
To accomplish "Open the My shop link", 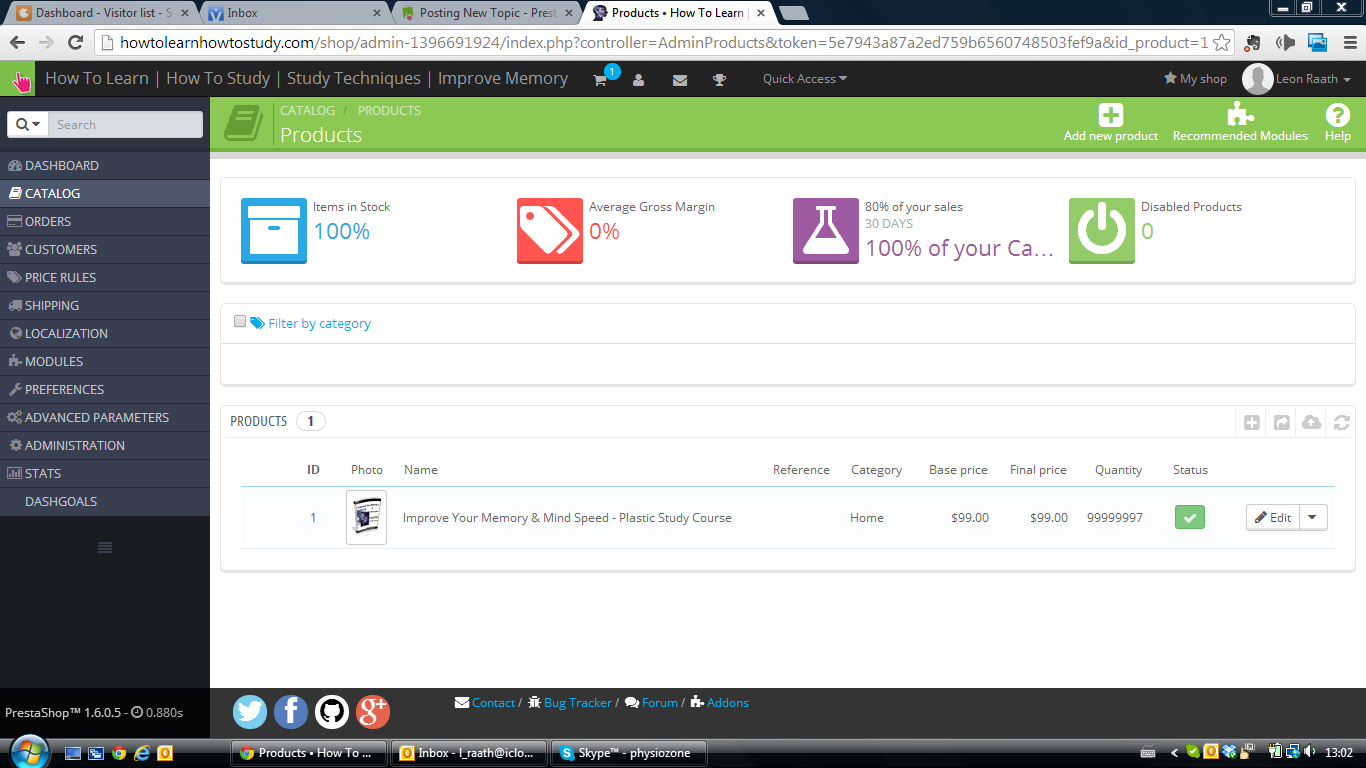I will tap(1195, 79).
